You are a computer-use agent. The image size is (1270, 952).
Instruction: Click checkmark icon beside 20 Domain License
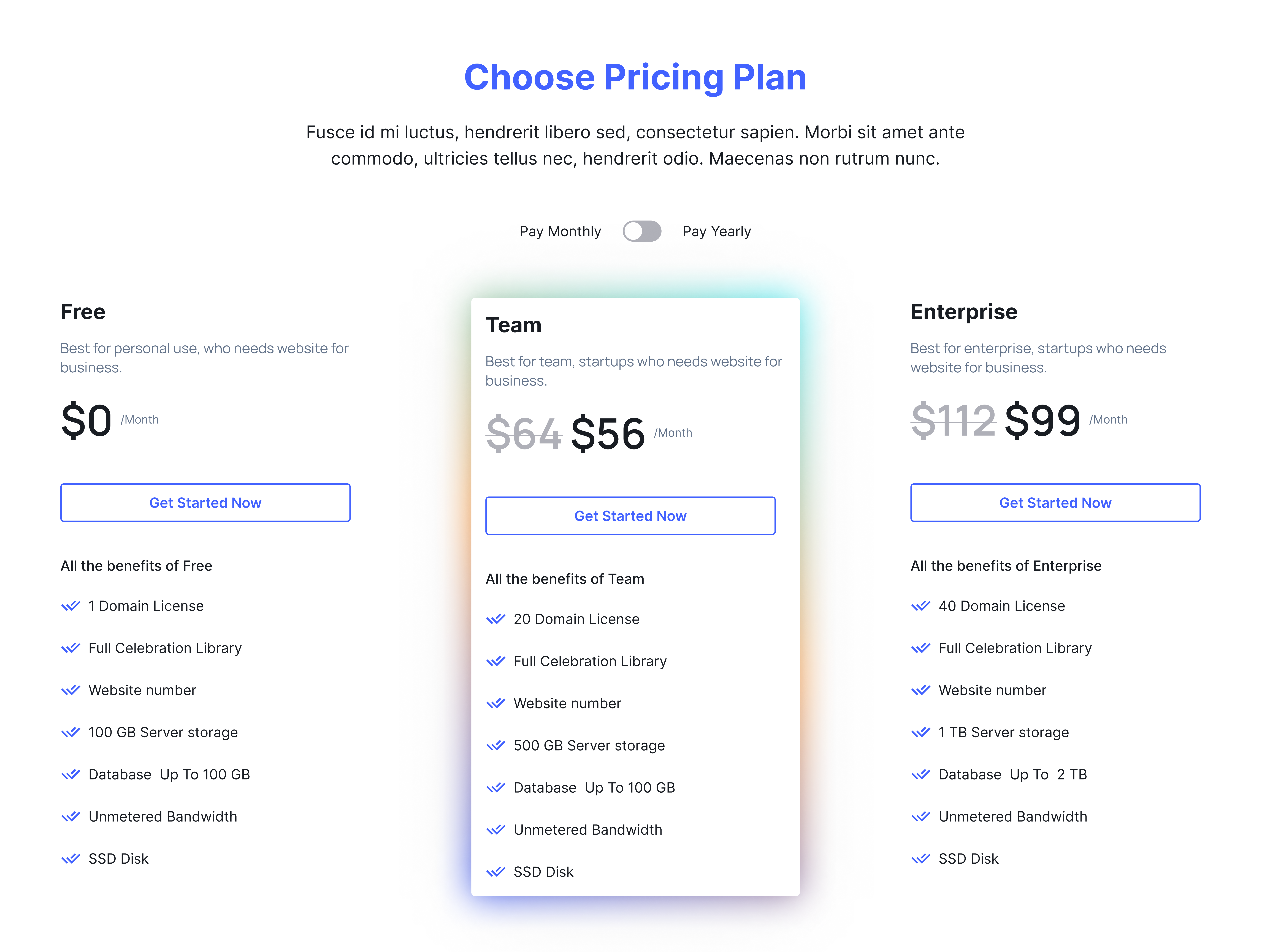[495, 619]
